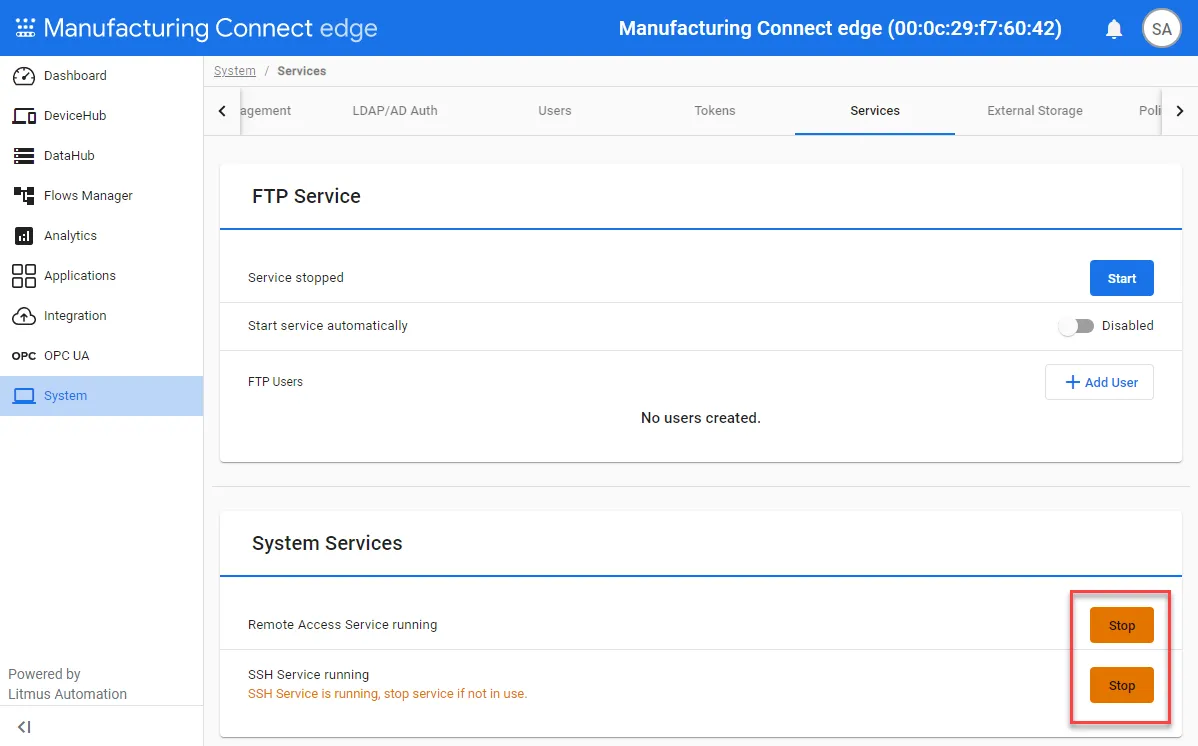Image resolution: width=1198 pixels, height=746 pixels.
Task: Click the Applications grid icon
Action: [x=24, y=276]
